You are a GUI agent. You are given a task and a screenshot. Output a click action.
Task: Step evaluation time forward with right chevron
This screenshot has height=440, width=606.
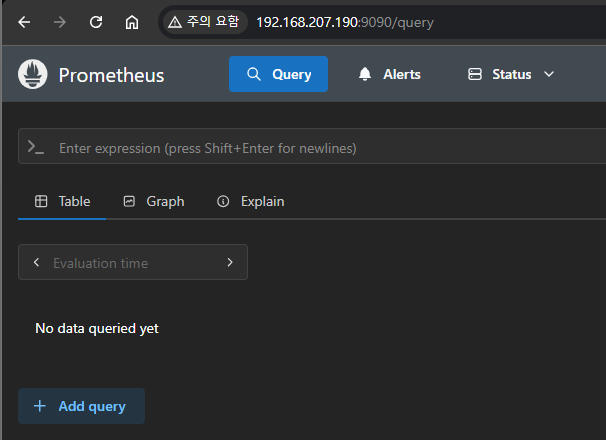(x=230, y=263)
